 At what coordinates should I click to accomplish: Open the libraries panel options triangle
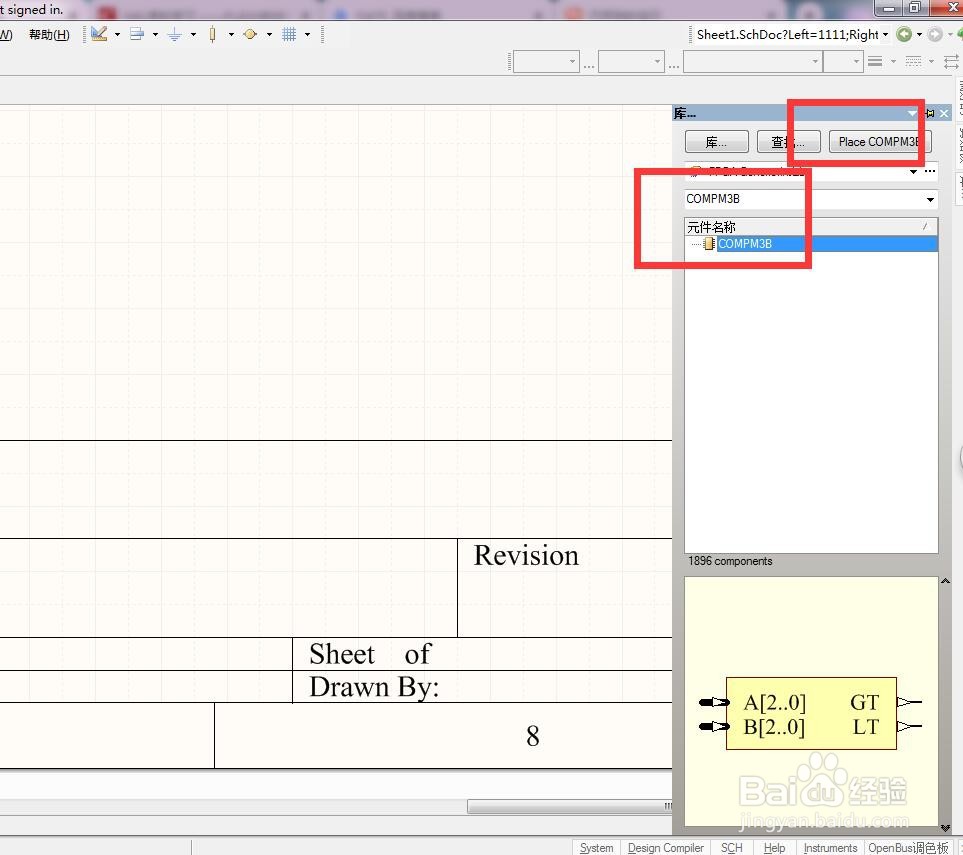912,114
